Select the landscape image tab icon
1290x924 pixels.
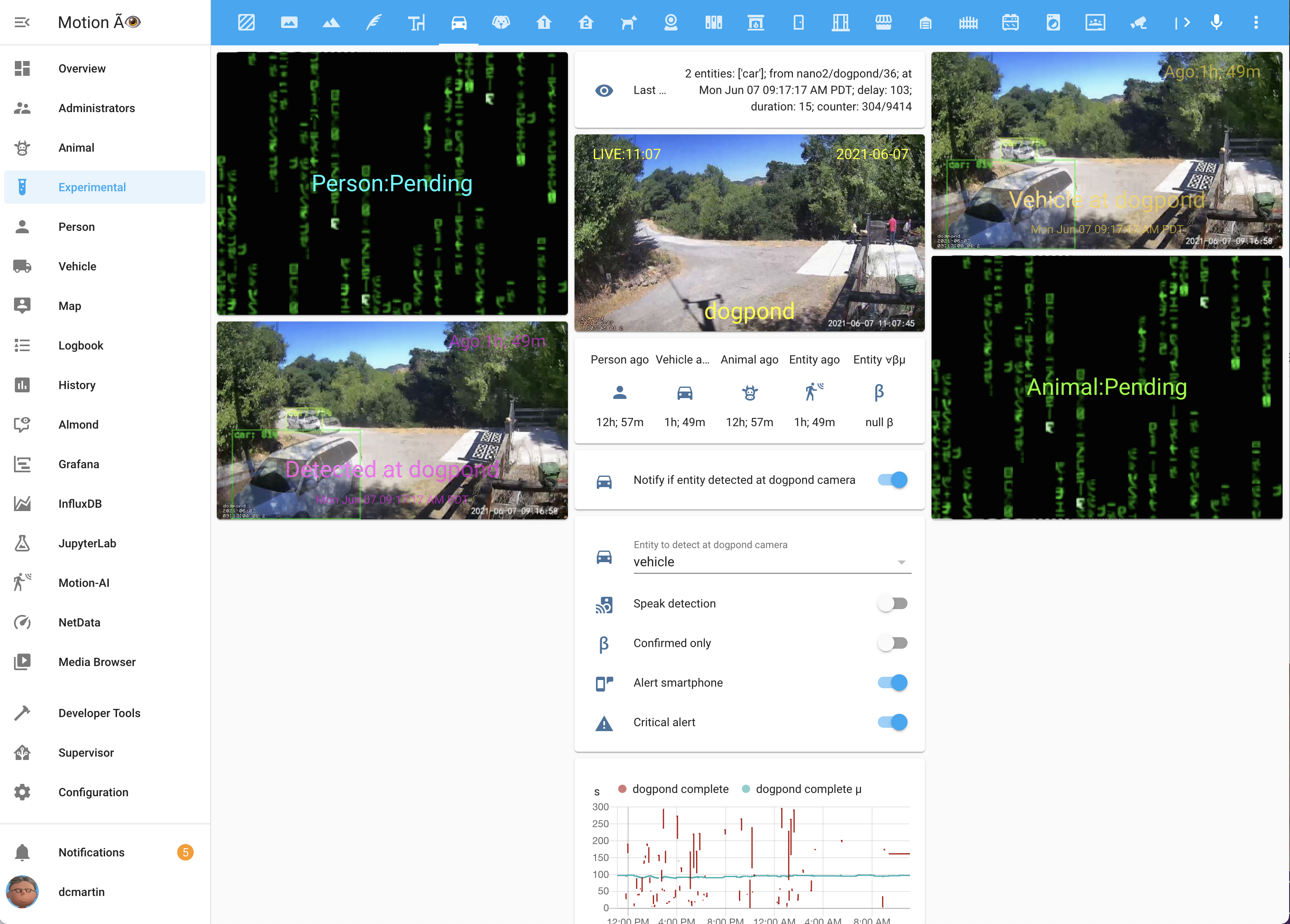click(x=289, y=22)
